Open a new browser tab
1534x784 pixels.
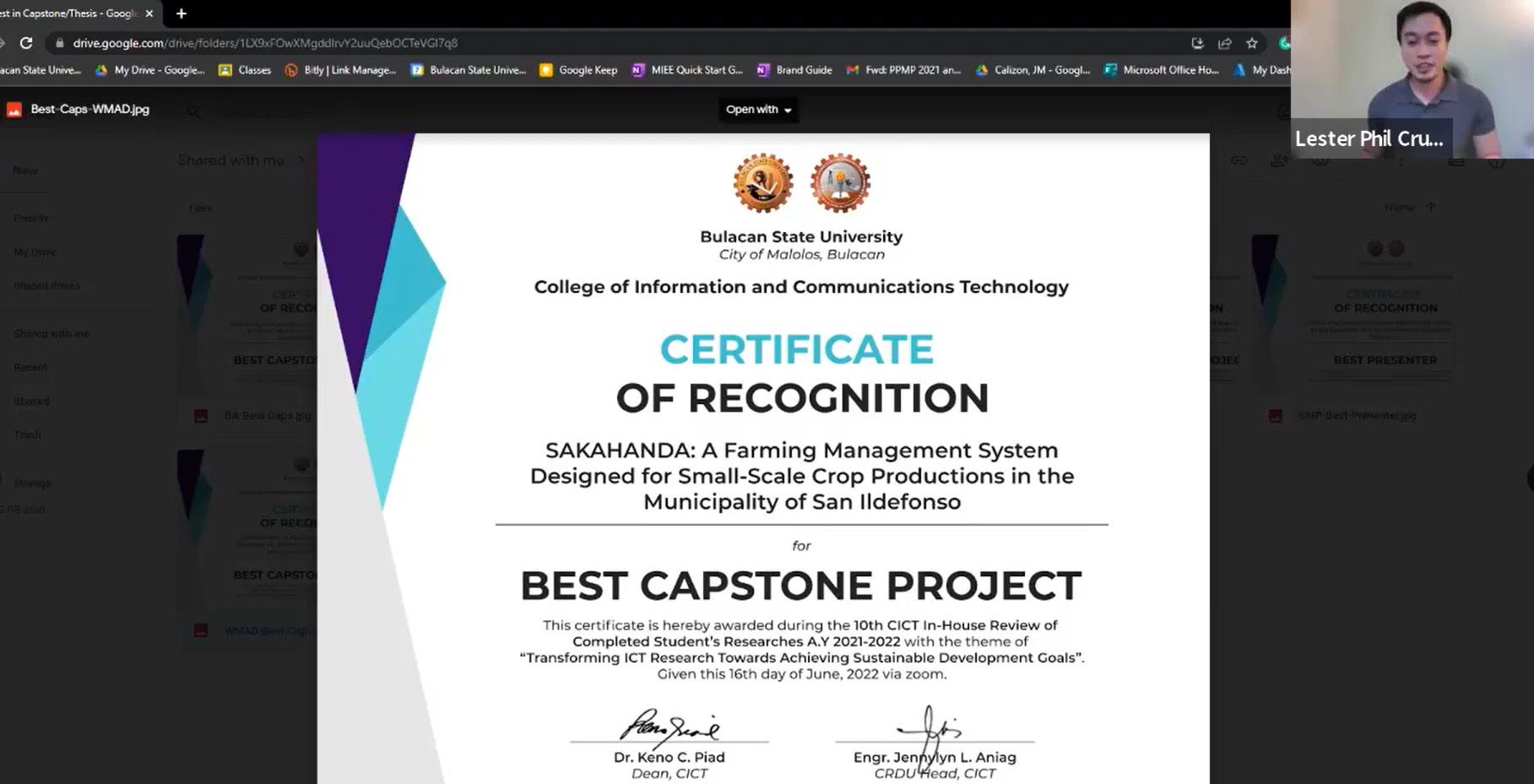coord(182,14)
